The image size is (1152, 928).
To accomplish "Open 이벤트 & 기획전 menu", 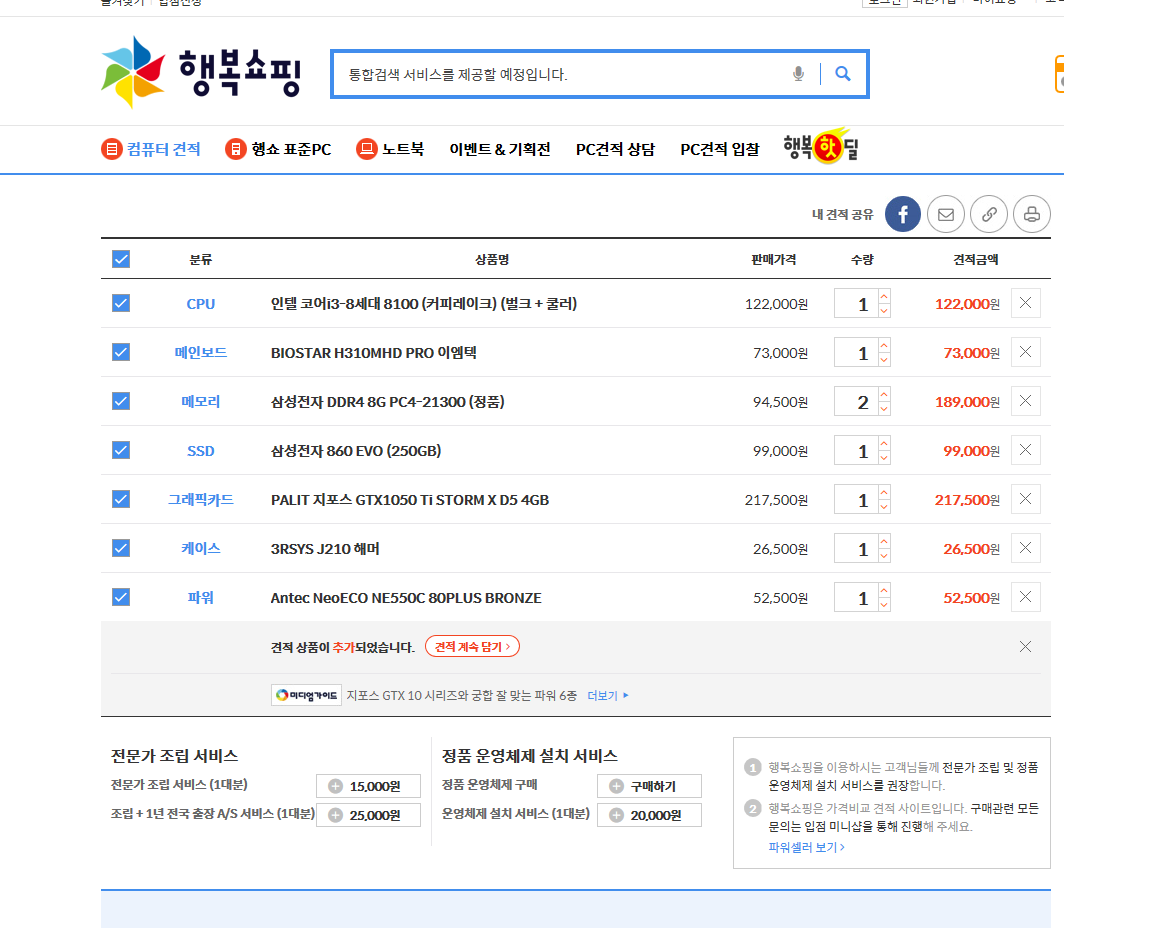I will [500, 149].
